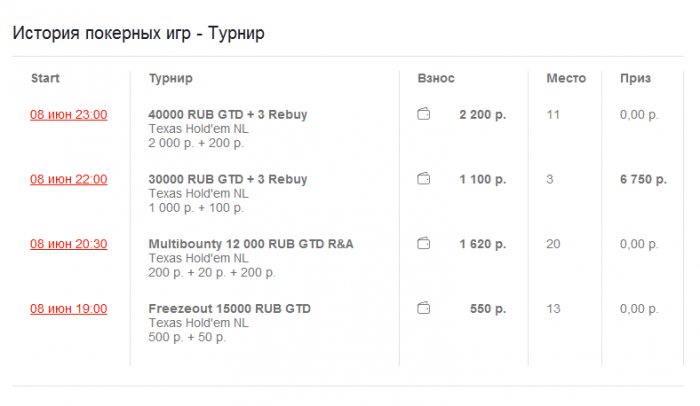The width and height of the screenshot is (700, 406).
Task: Select 30000 RUB GTD + 3 Rebuy tournament name
Action: tap(227, 179)
